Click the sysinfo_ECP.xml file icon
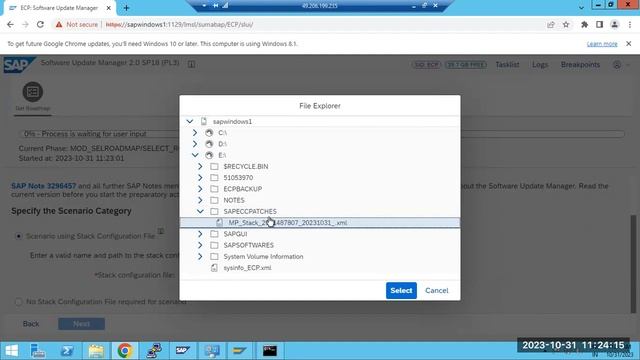Screen dimensions: 640x360 (x=214, y=268)
